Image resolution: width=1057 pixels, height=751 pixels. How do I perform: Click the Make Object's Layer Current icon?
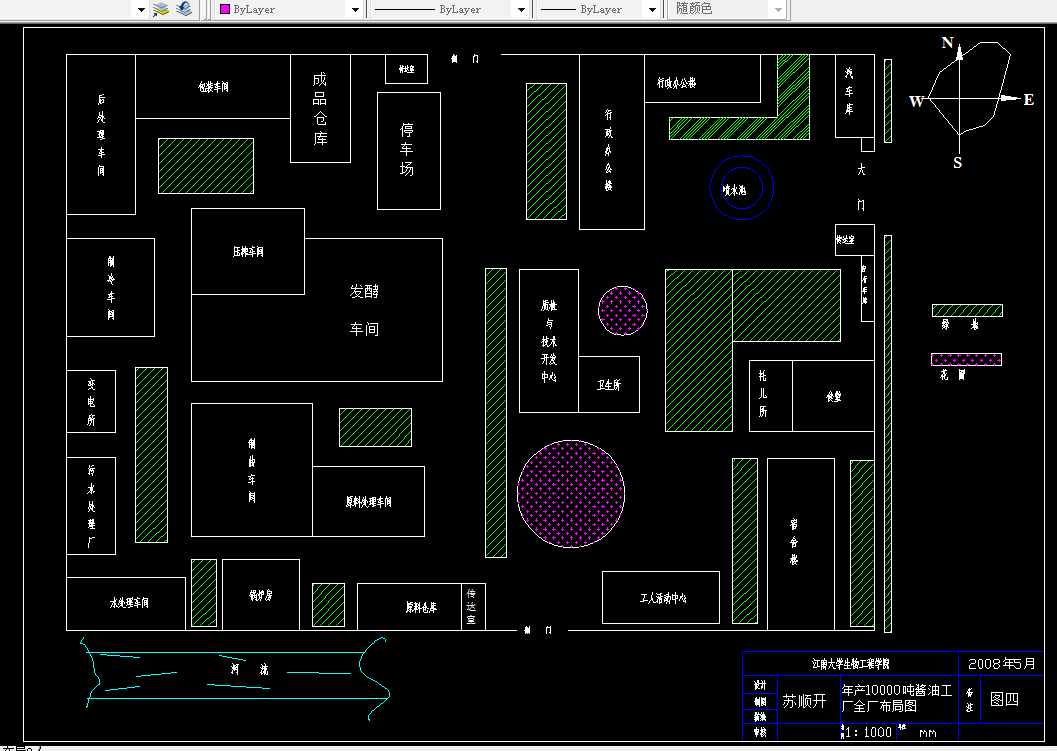coord(160,9)
